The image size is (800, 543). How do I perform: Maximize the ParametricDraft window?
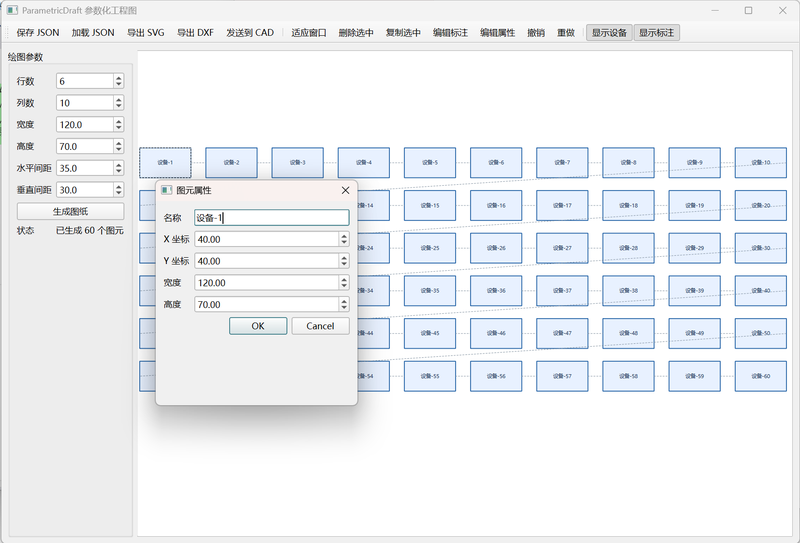(x=748, y=10)
